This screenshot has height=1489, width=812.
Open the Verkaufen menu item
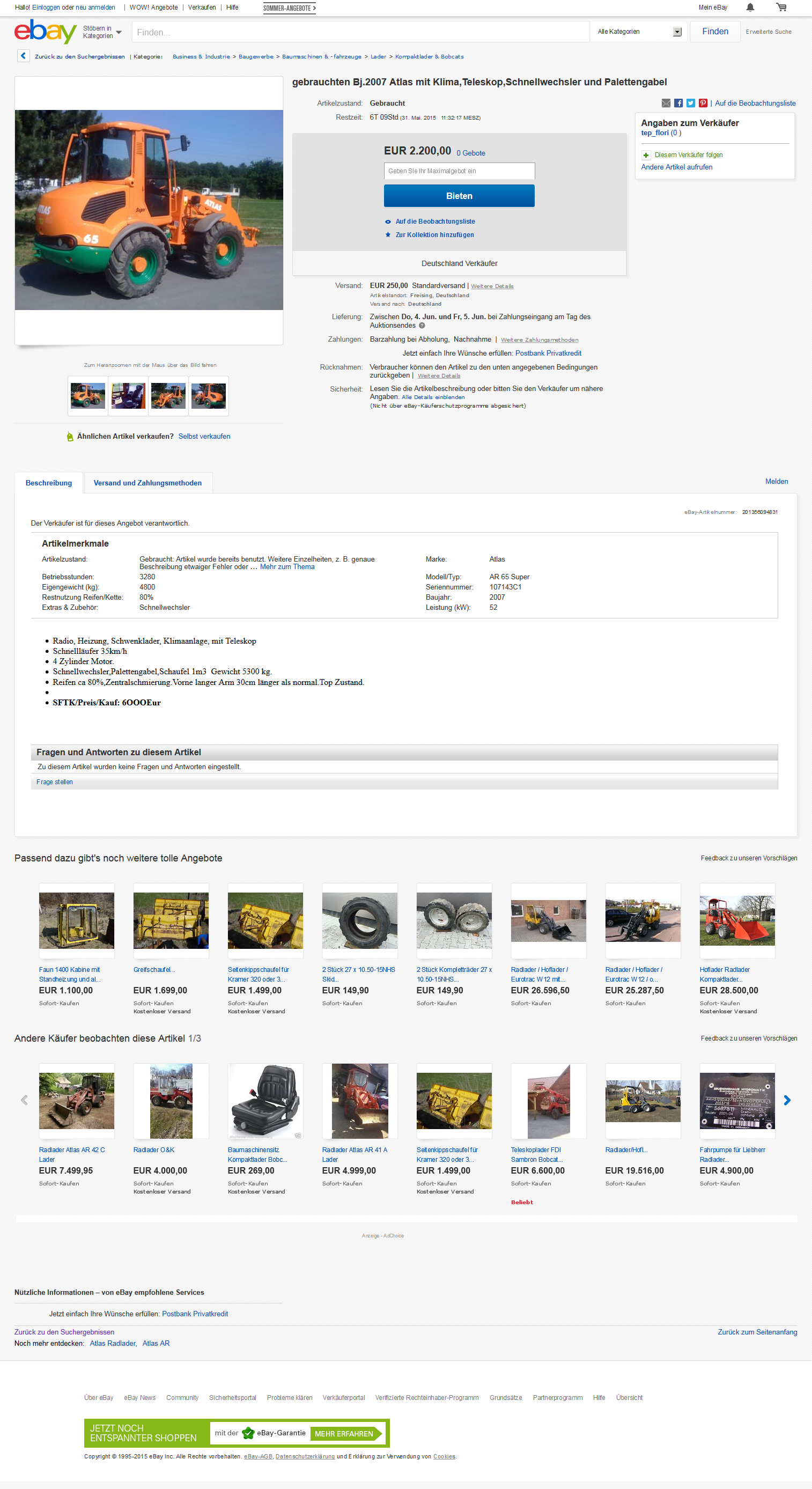coord(202,8)
